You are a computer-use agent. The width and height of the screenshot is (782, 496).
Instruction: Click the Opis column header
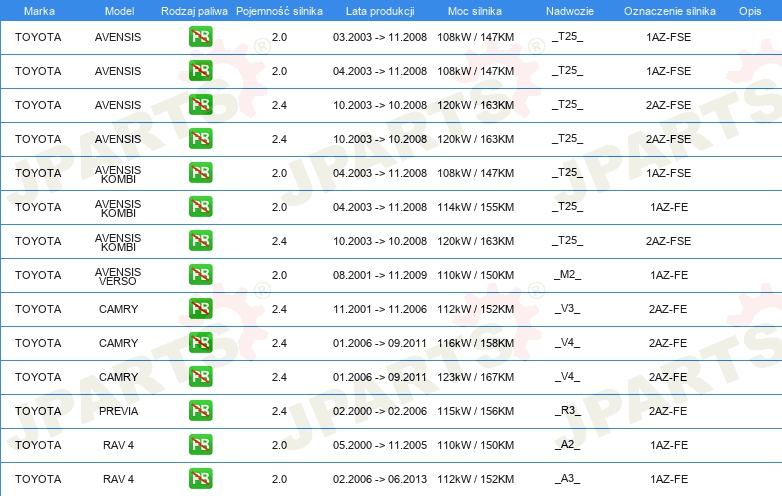750,11
